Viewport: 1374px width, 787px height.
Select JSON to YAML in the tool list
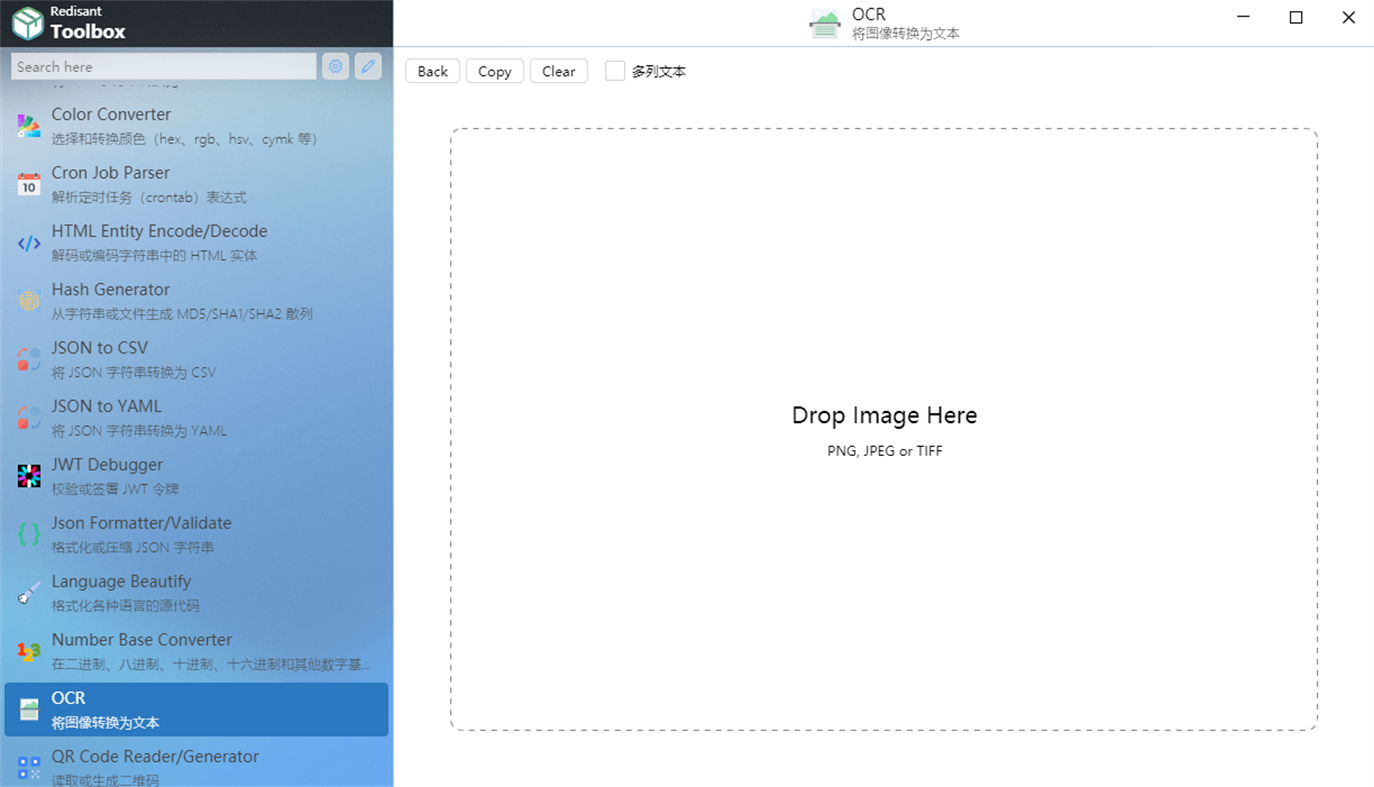[x=196, y=418]
